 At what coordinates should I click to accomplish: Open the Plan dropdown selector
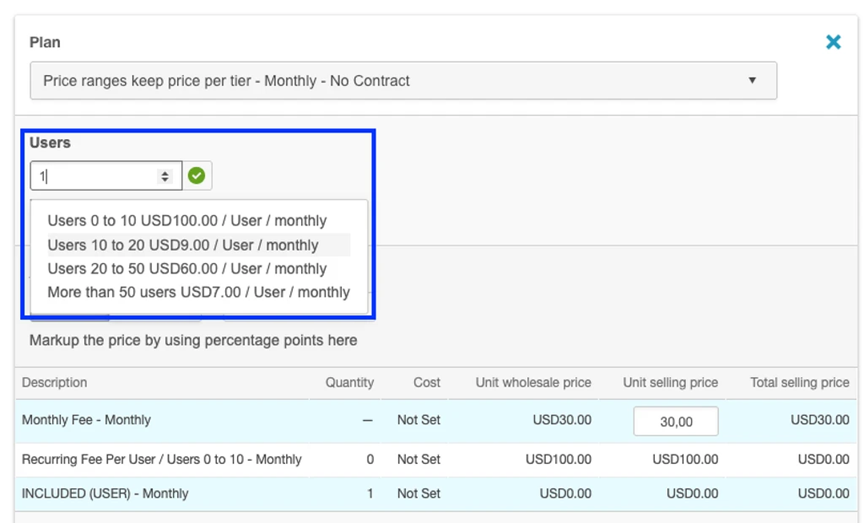(403, 80)
